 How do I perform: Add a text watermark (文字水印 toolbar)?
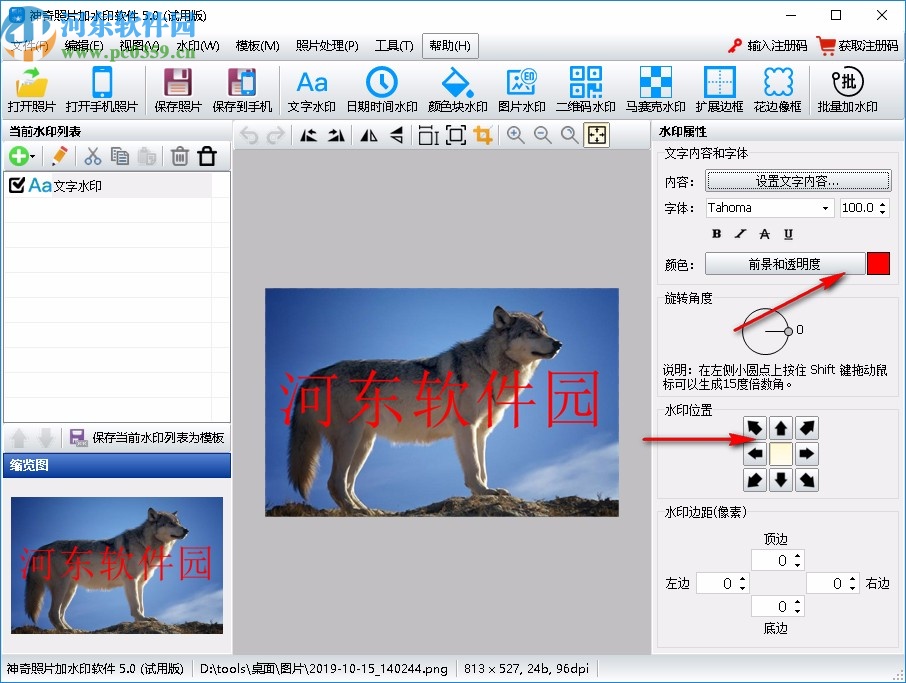coord(311,90)
